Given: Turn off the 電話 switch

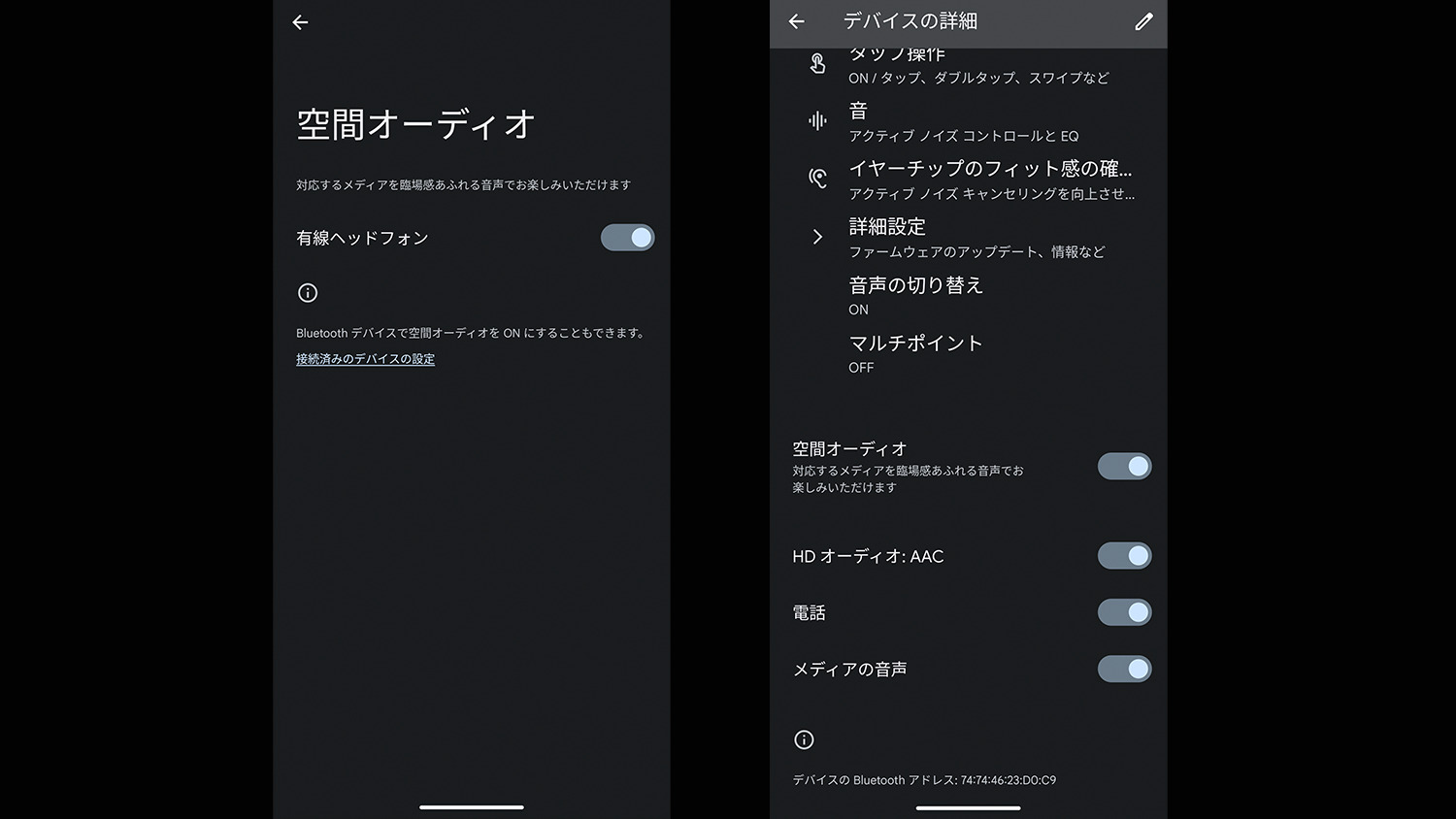Looking at the screenshot, I should 1124,612.
